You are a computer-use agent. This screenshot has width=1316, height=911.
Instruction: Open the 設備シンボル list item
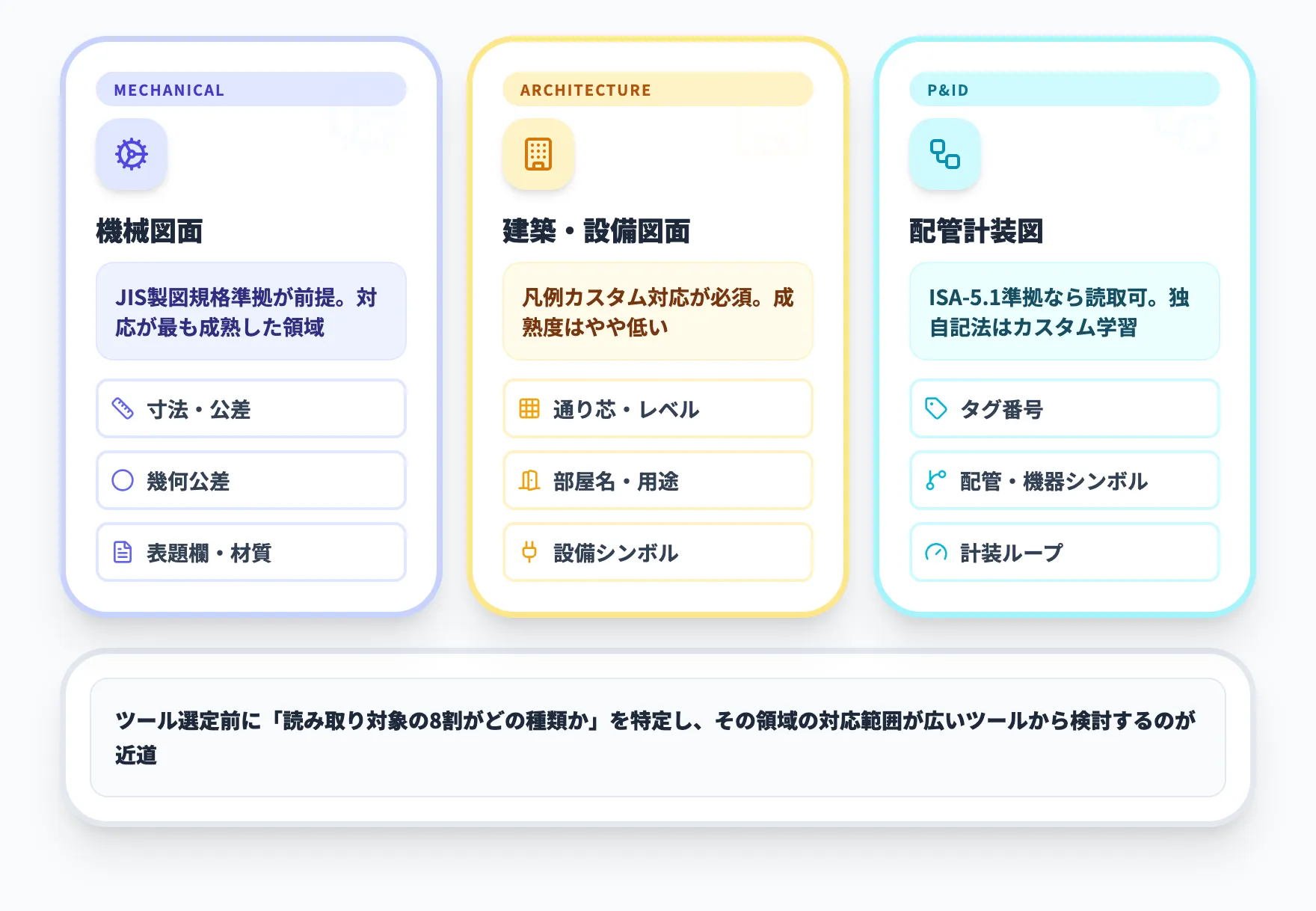click(657, 553)
